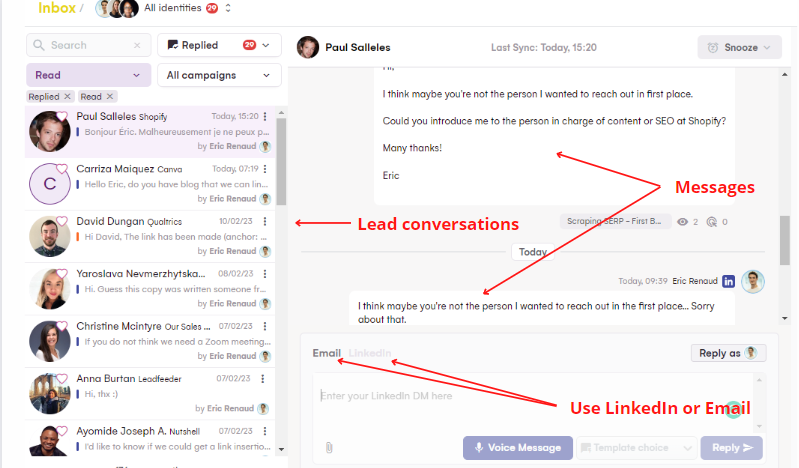Viewport: 799px width, 468px height.
Task: Remove the Replied filter tag
Action: (x=67, y=97)
